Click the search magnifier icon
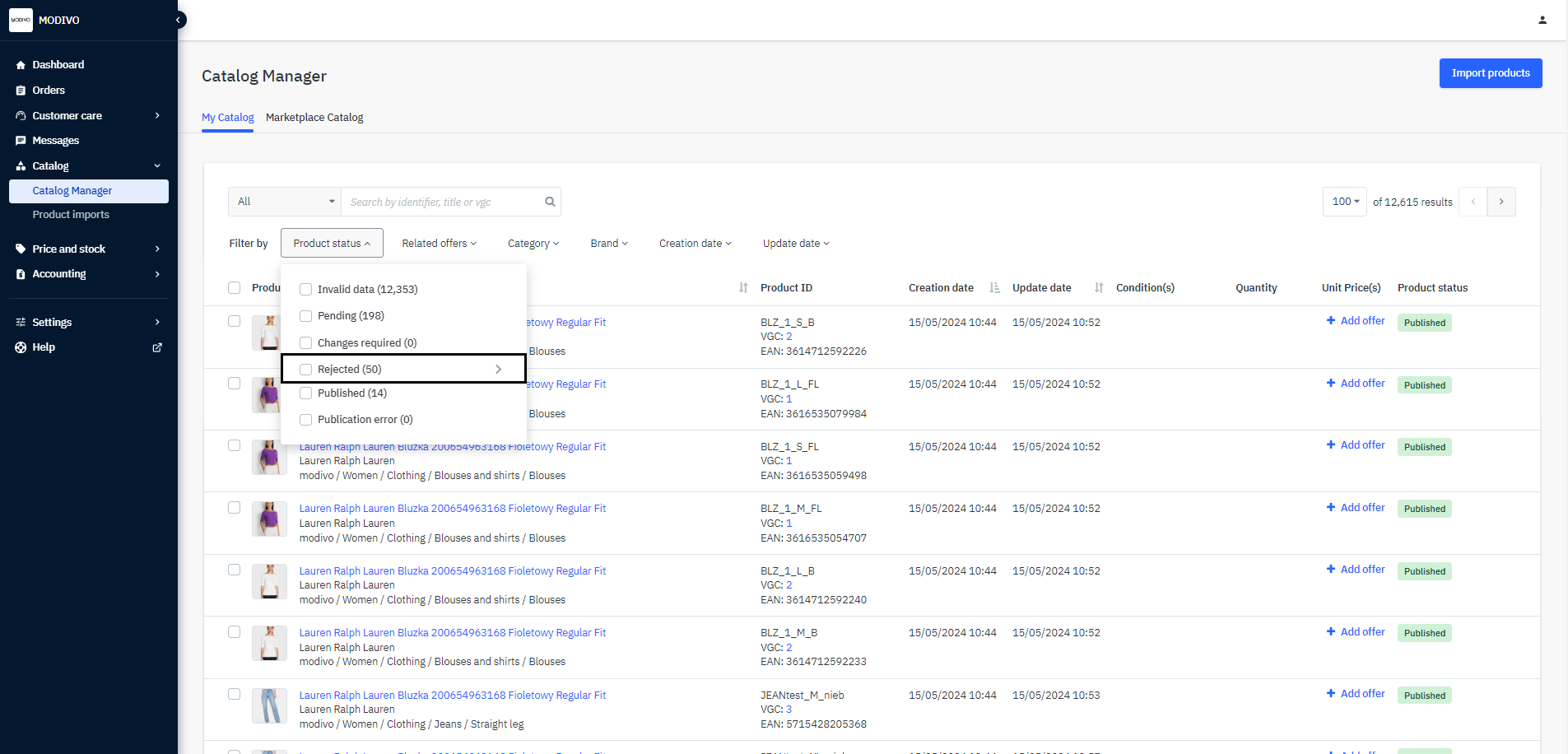This screenshot has height=754, width=1568. tap(550, 202)
